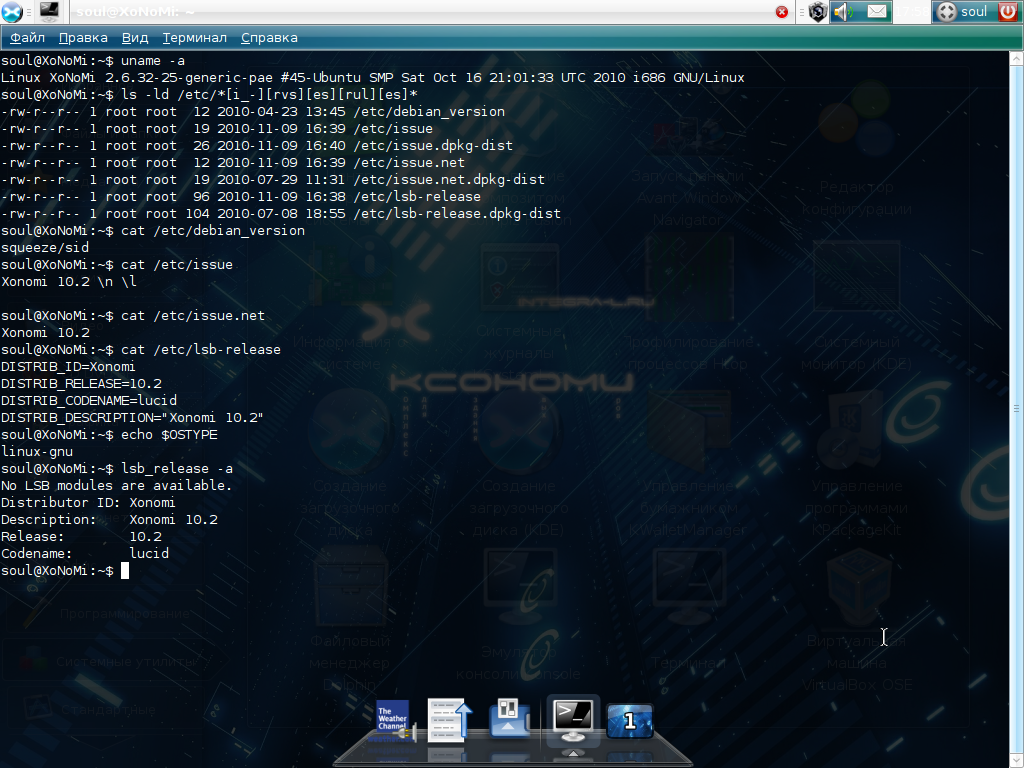Open the Терминал menu

click(195, 38)
